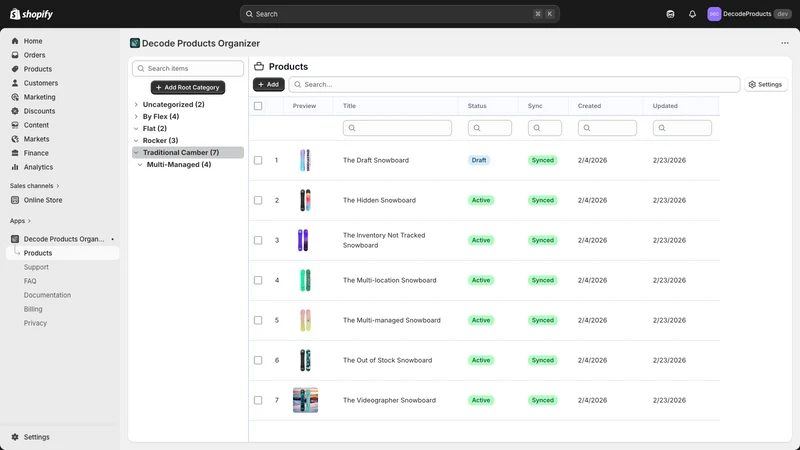800x450 pixels.
Task: Check The Inventory Not Tracked Snowboard checkbox
Action: (258, 240)
